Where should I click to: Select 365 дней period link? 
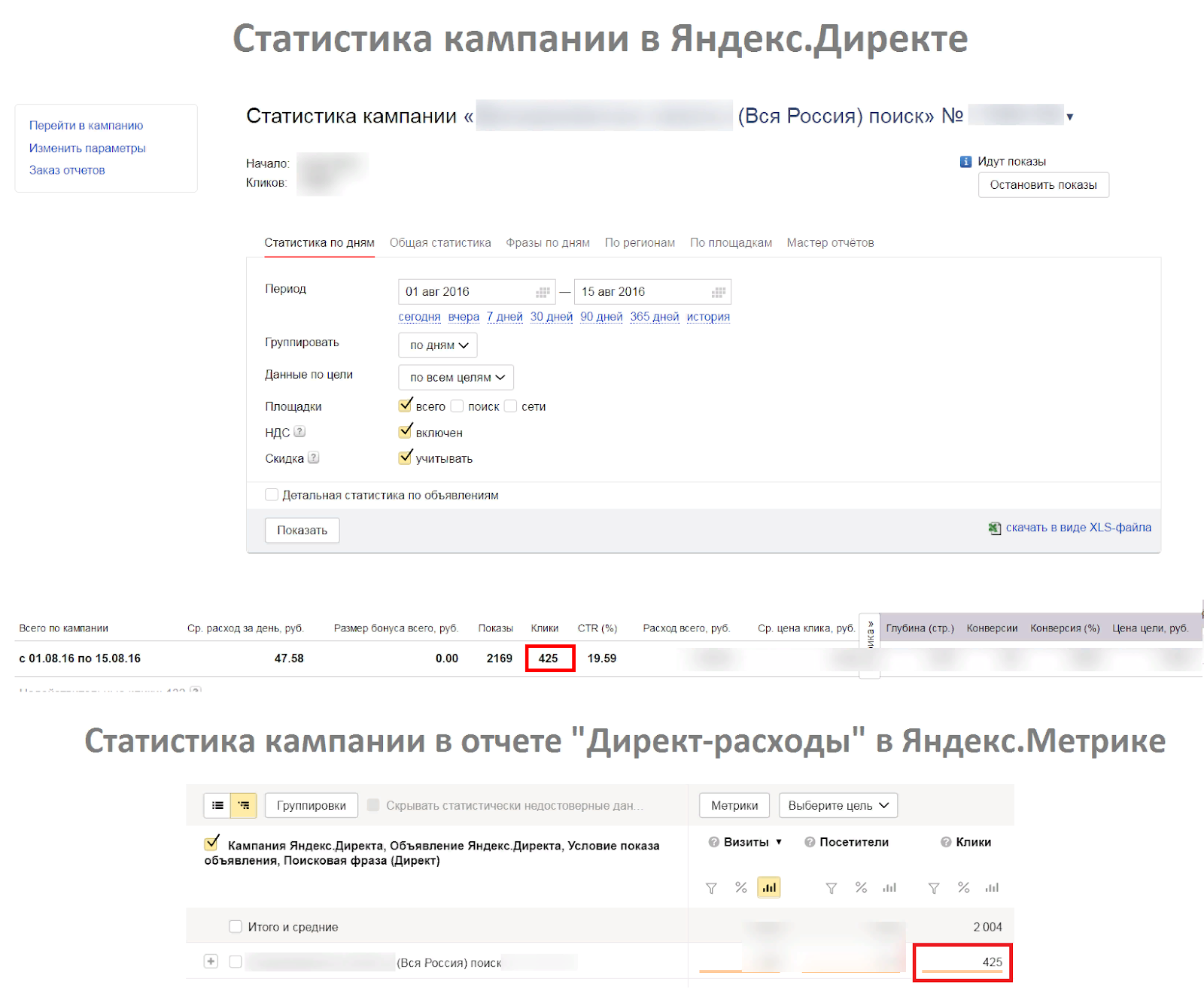[655, 317]
